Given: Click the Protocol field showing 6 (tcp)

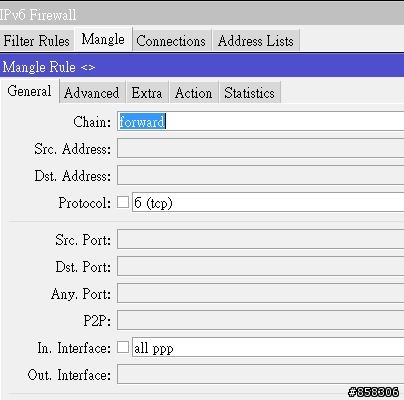Looking at the screenshot, I should pos(268,202).
